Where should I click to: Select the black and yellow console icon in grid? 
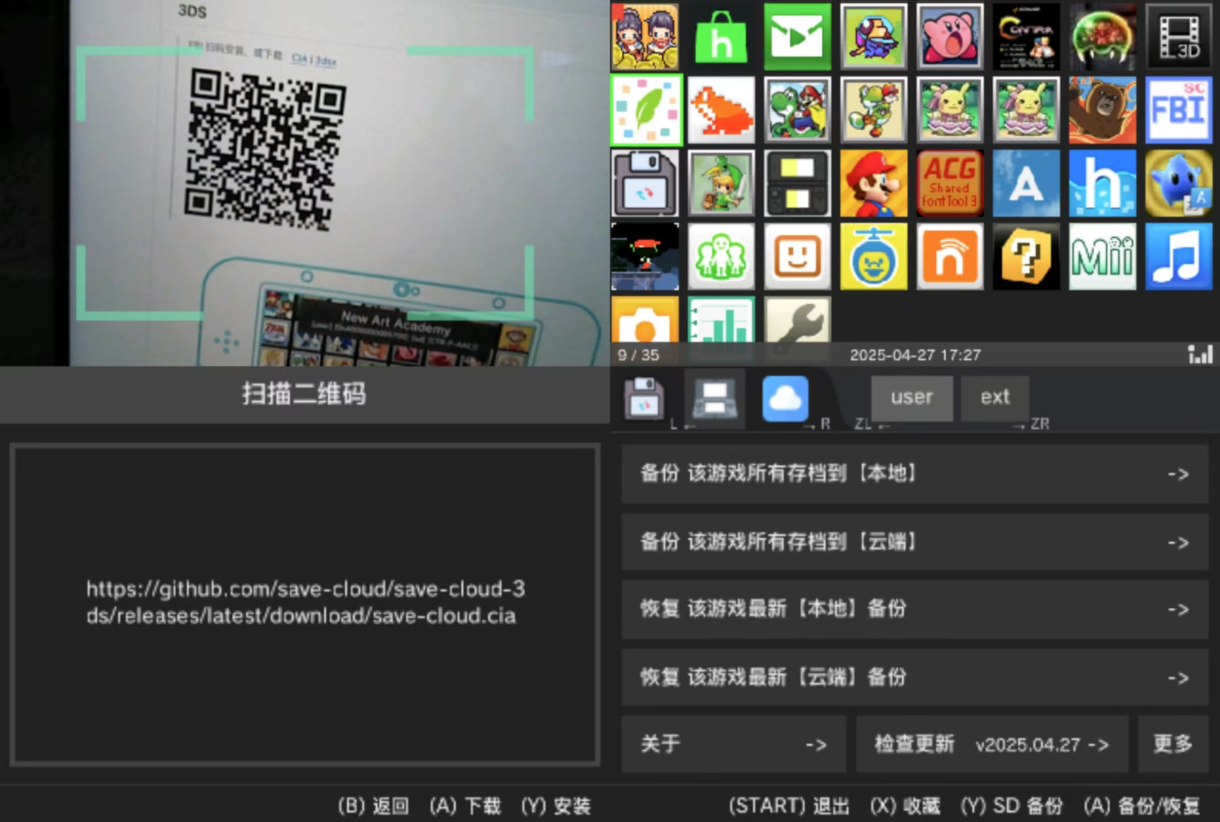click(x=797, y=183)
